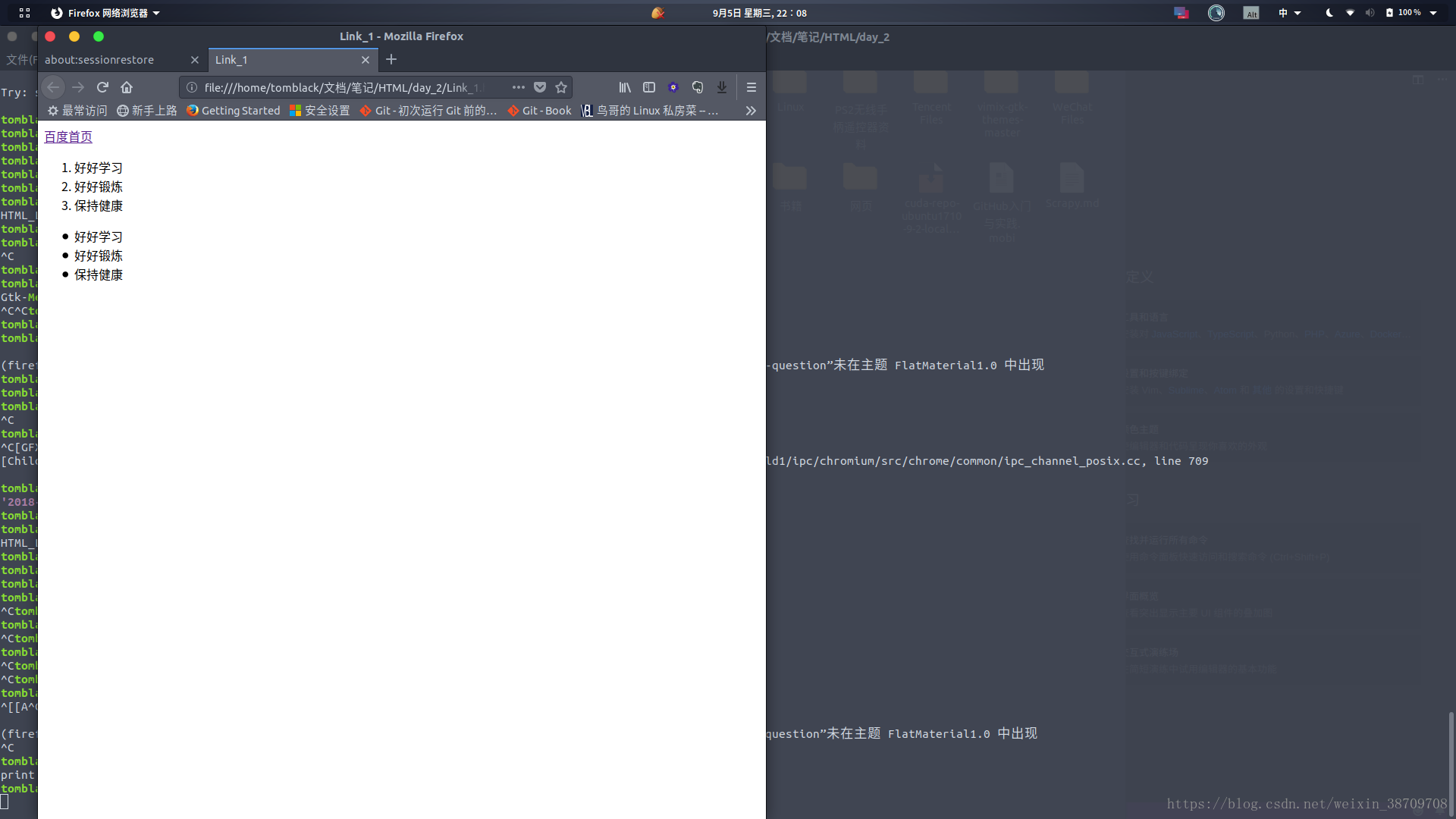Toggle night light moon icon in top bar

click(1329, 13)
